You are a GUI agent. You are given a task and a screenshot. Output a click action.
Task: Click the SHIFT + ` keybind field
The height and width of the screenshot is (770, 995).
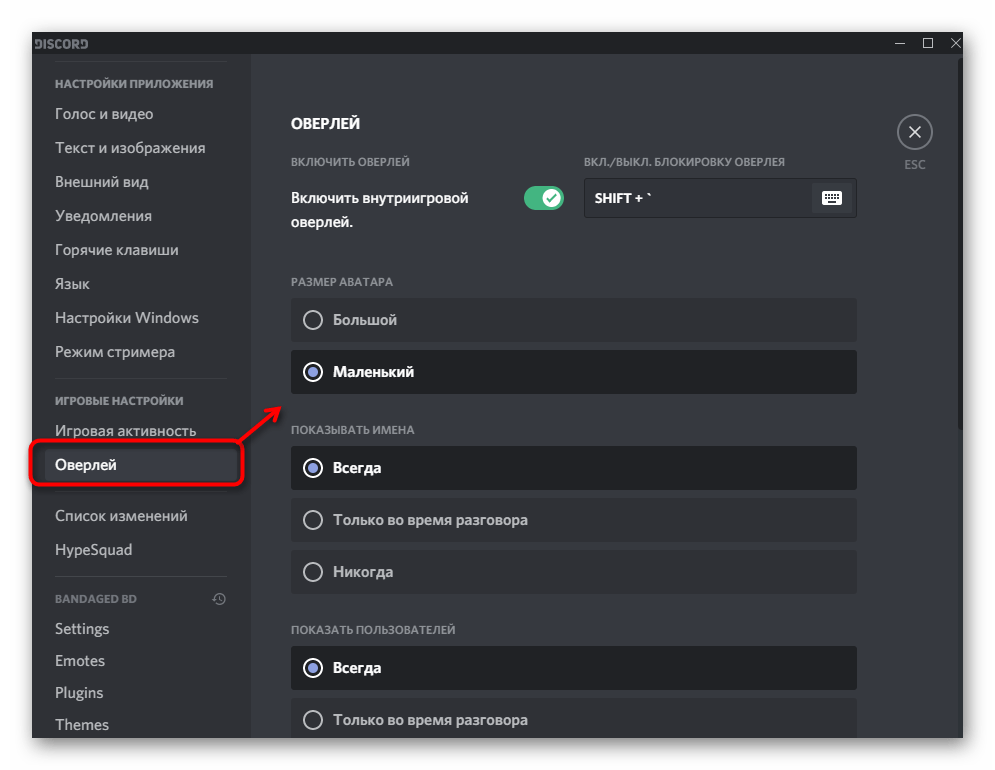[x=700, y=198]
